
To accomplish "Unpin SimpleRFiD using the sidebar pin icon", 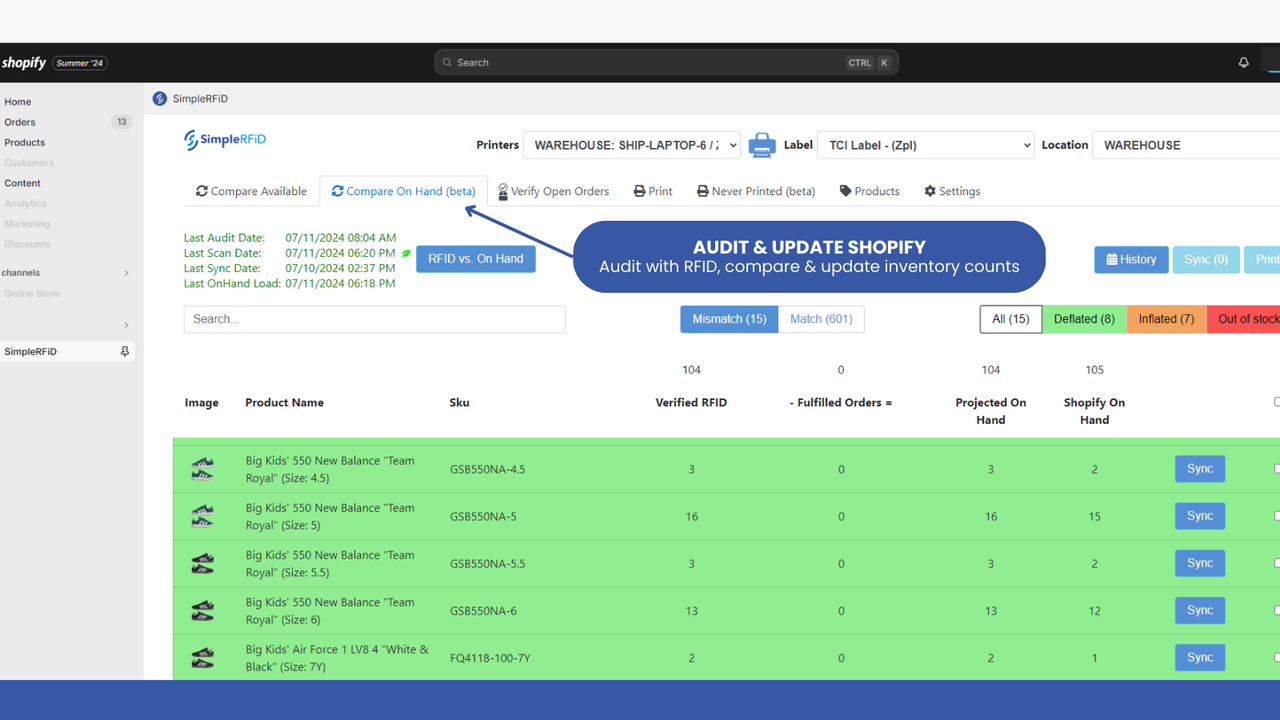I will coord(125,352).
